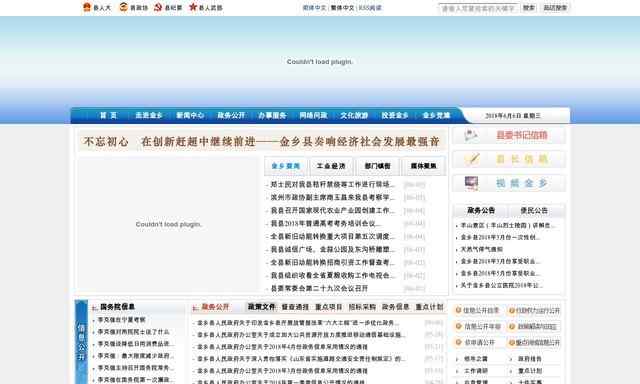
Task: Select the 金乡要闻 news tab
Action: 286,166
